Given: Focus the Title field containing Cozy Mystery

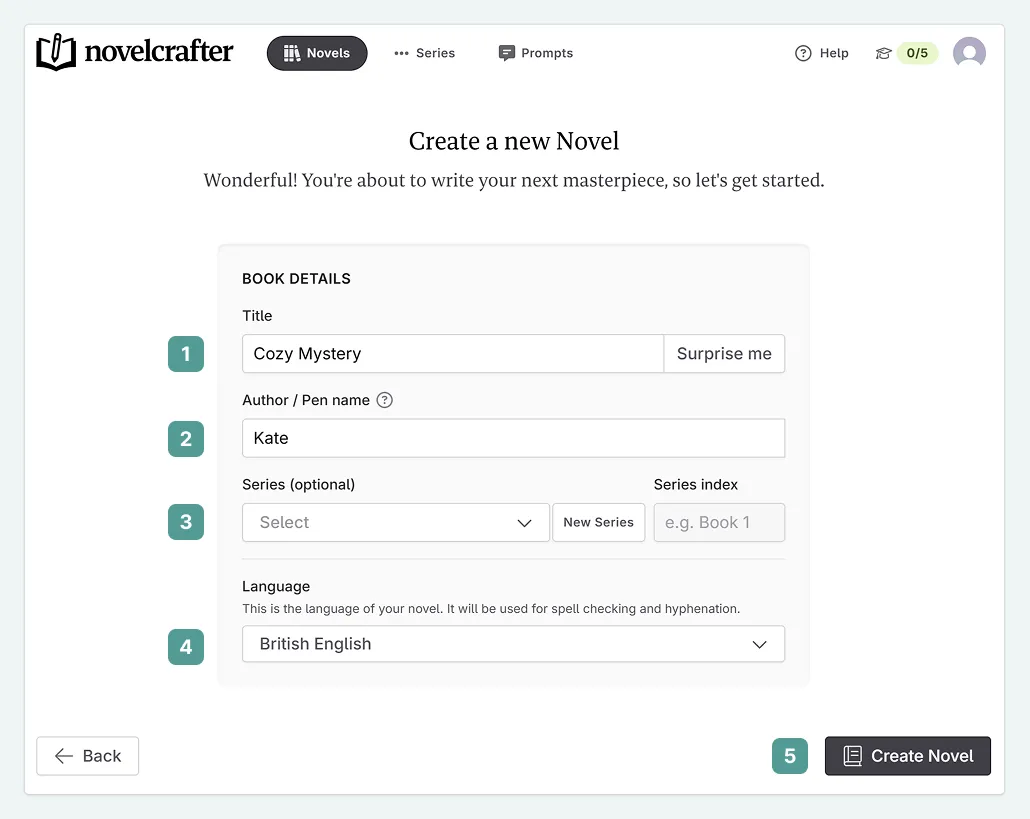Looking at the screenshot, I should pos(452,354).
